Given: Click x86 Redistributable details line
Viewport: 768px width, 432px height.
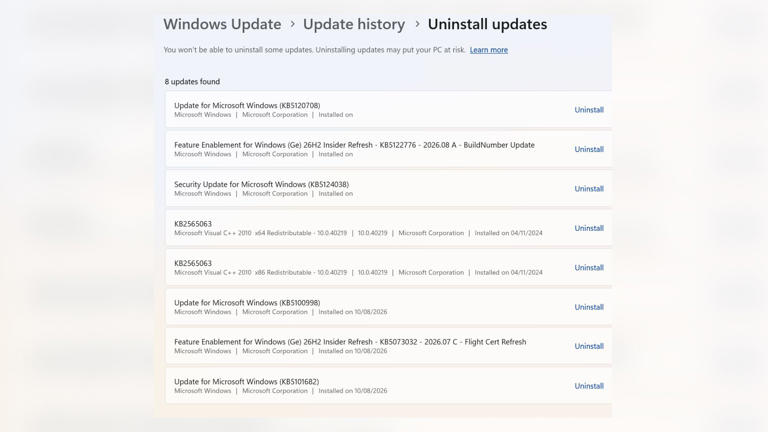Looking at the screenshot, I should coord(358,272).
